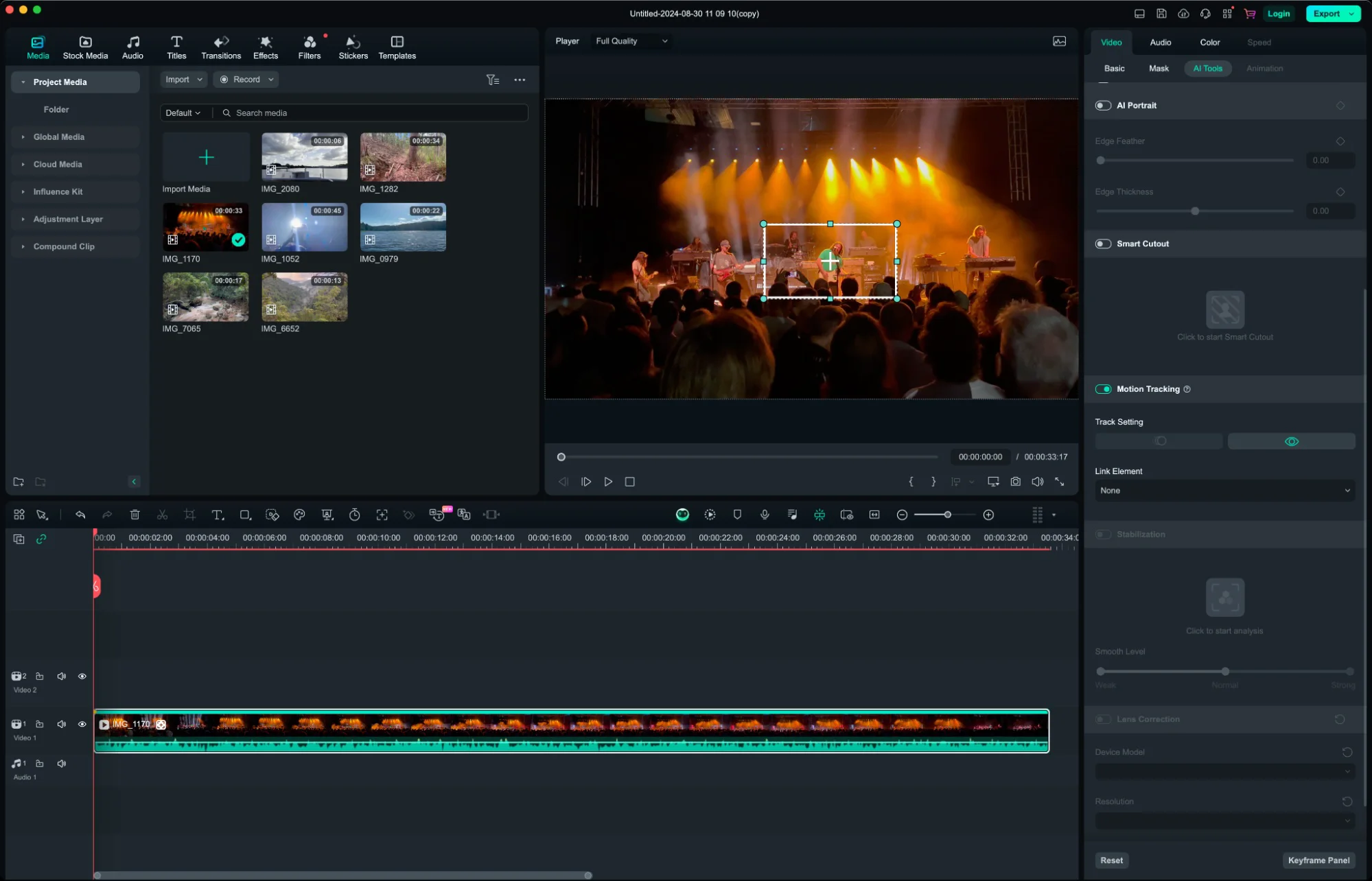This screenshot has height=881, width=1372.
Task: Enable the AI Portrait toggle
Action: pos(1103,105)
